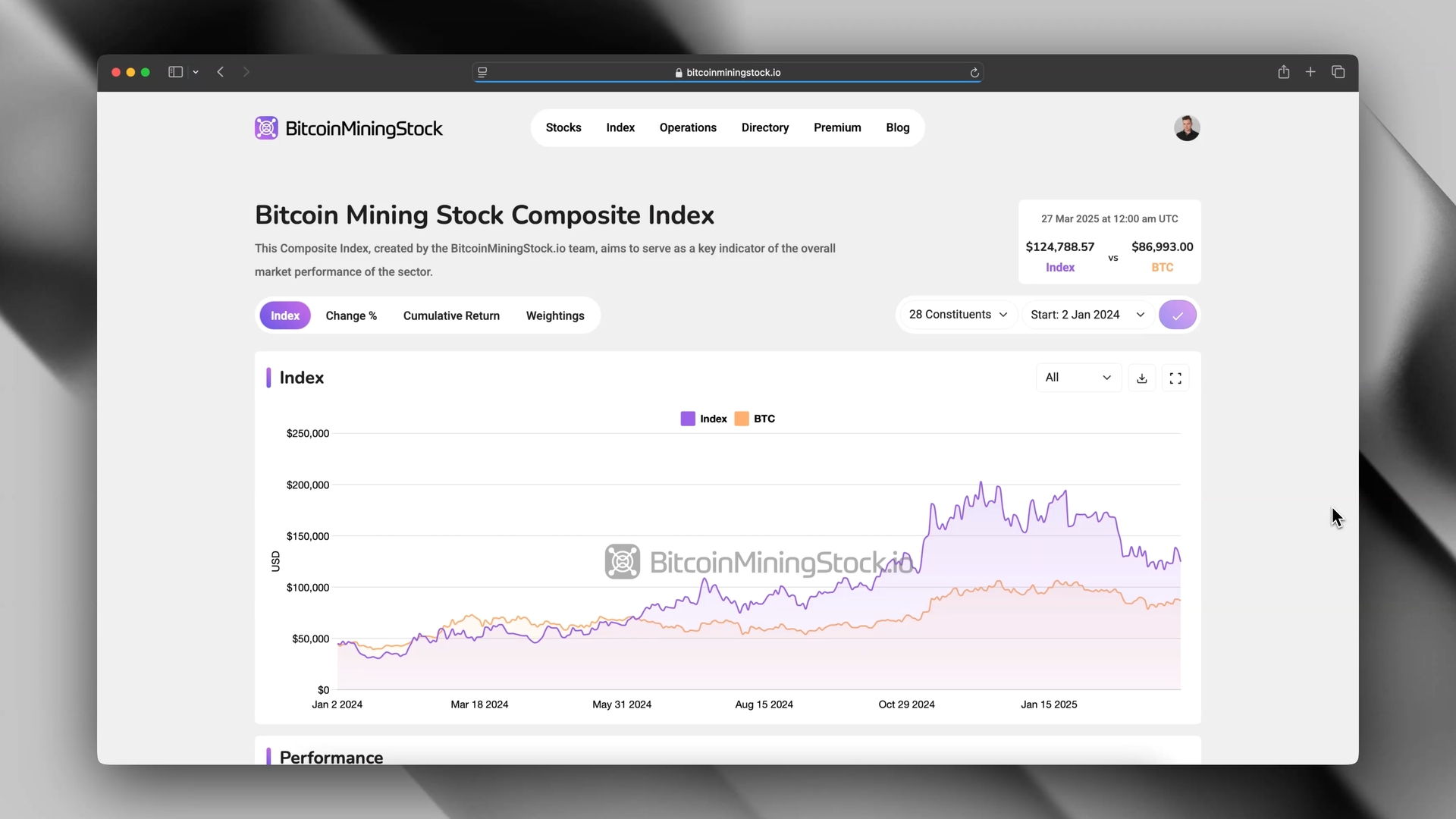
Task: Reload the page with the refresh icon
Action: pyautogui.click(x=974, y=73)
